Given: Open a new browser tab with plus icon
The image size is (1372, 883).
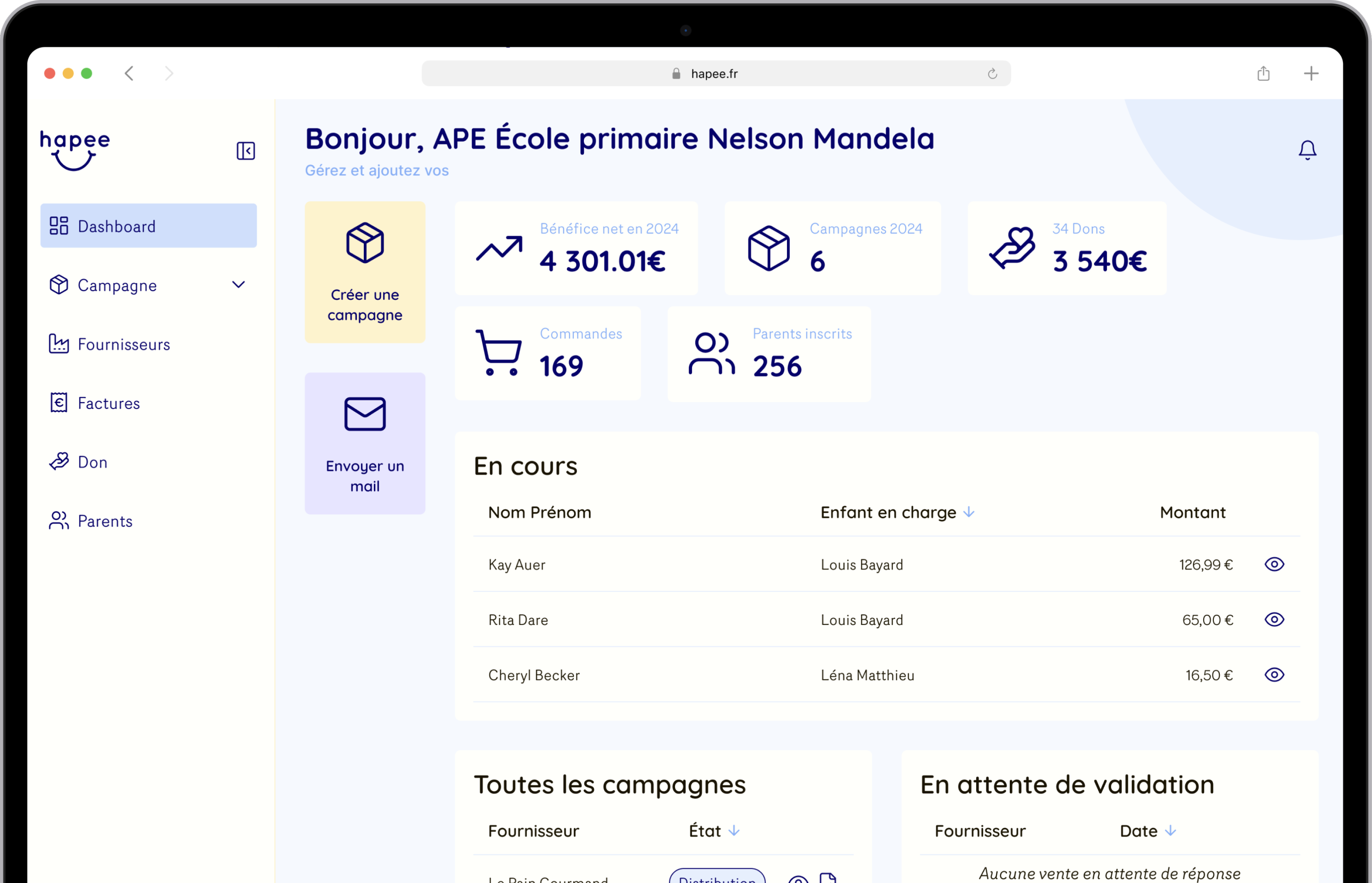Looking at the screenshot, I should [x=1311, y=73].
